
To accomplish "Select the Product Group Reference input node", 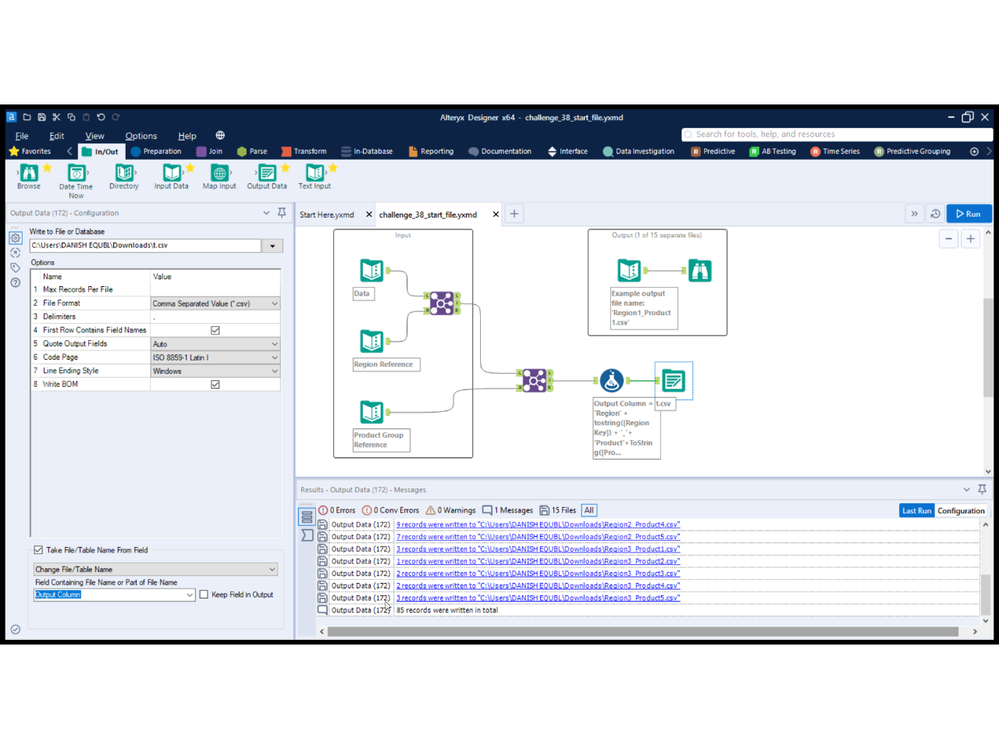I will pos(371,412).
